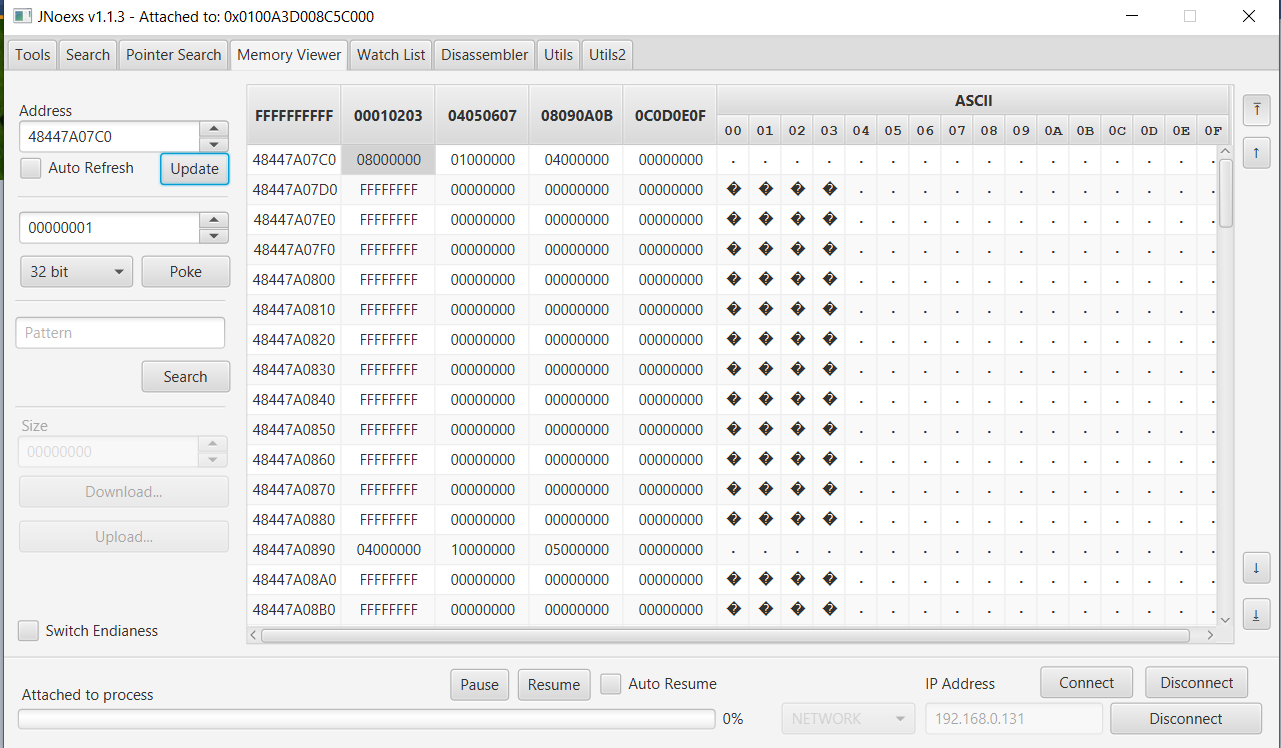Click the Attached to process status text
1281x748 pixels.
click(88, 695)
